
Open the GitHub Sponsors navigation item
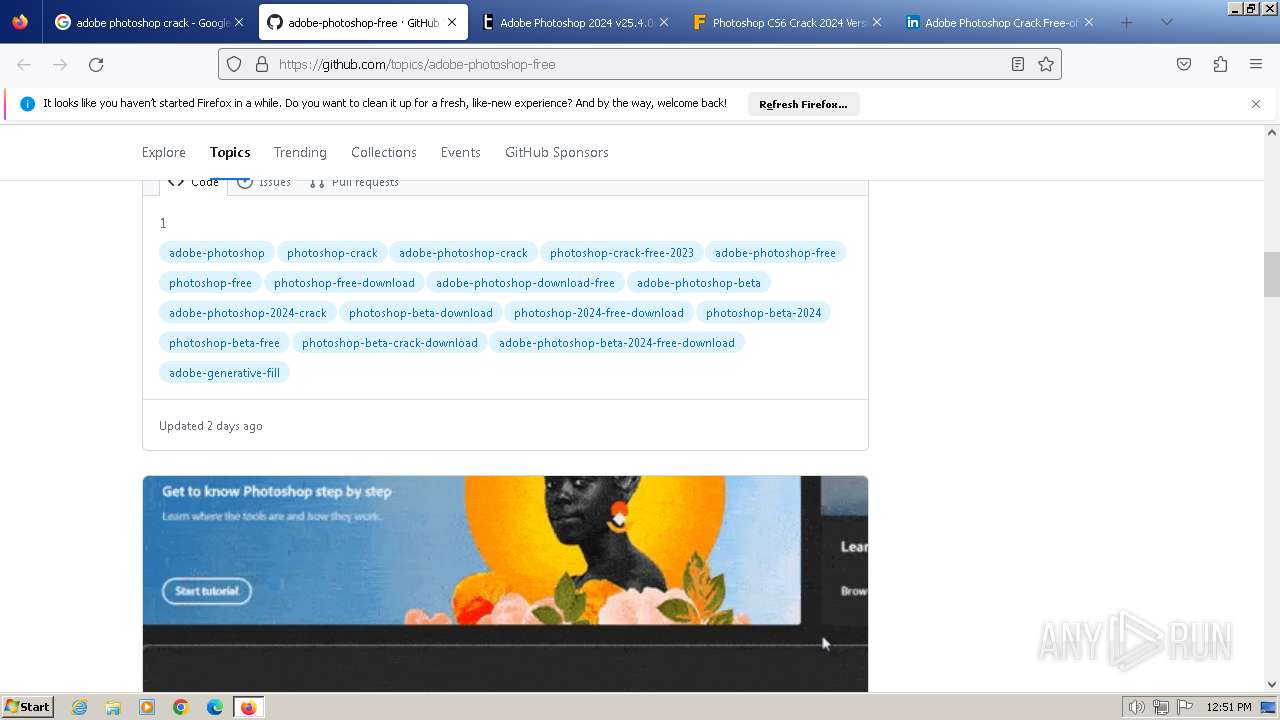tap(557, 152)
